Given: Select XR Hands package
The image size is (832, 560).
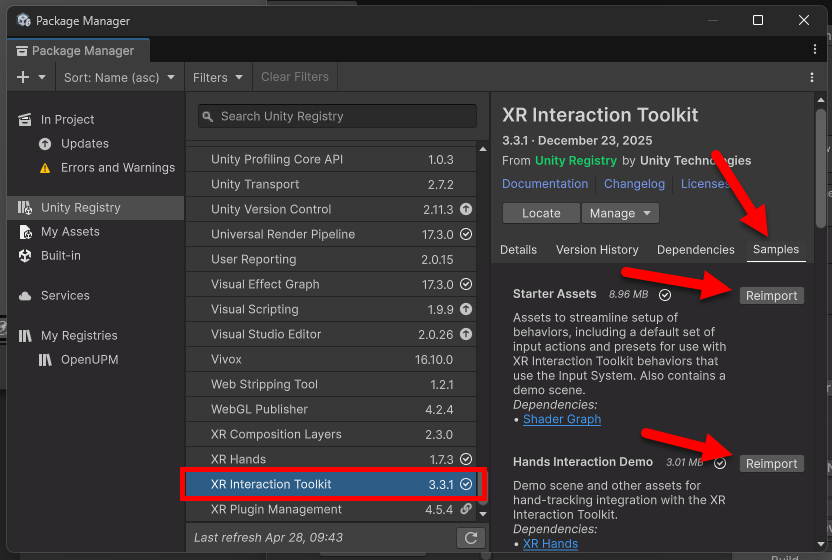Looking at the screenshot, I should click(x=331, y=459).
